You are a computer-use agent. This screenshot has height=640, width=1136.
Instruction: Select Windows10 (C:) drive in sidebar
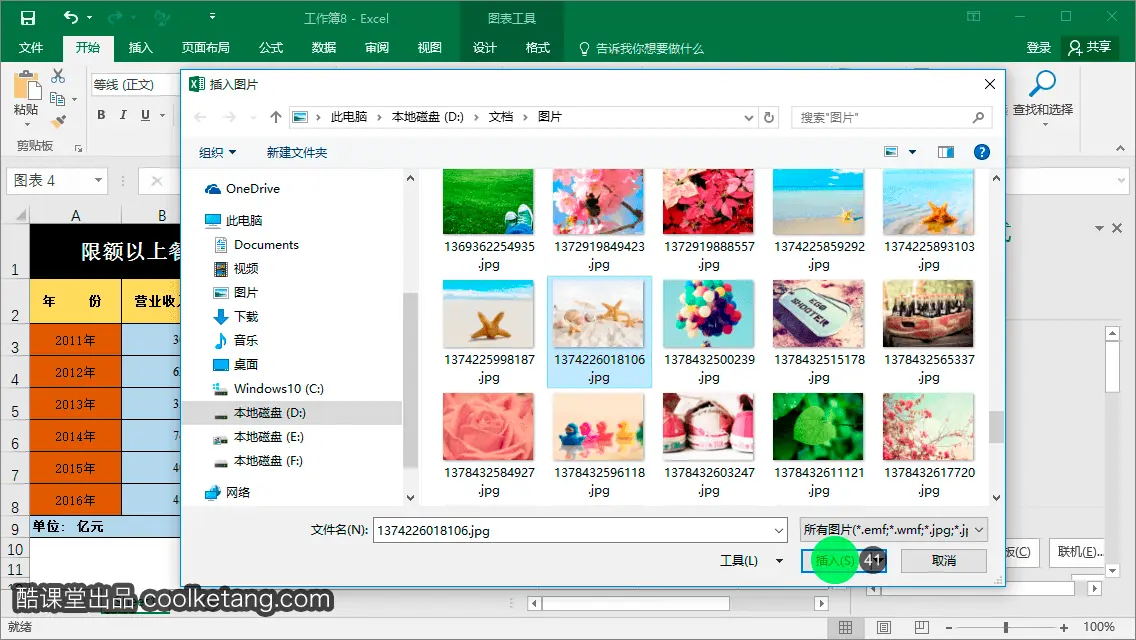pos(268,388)
